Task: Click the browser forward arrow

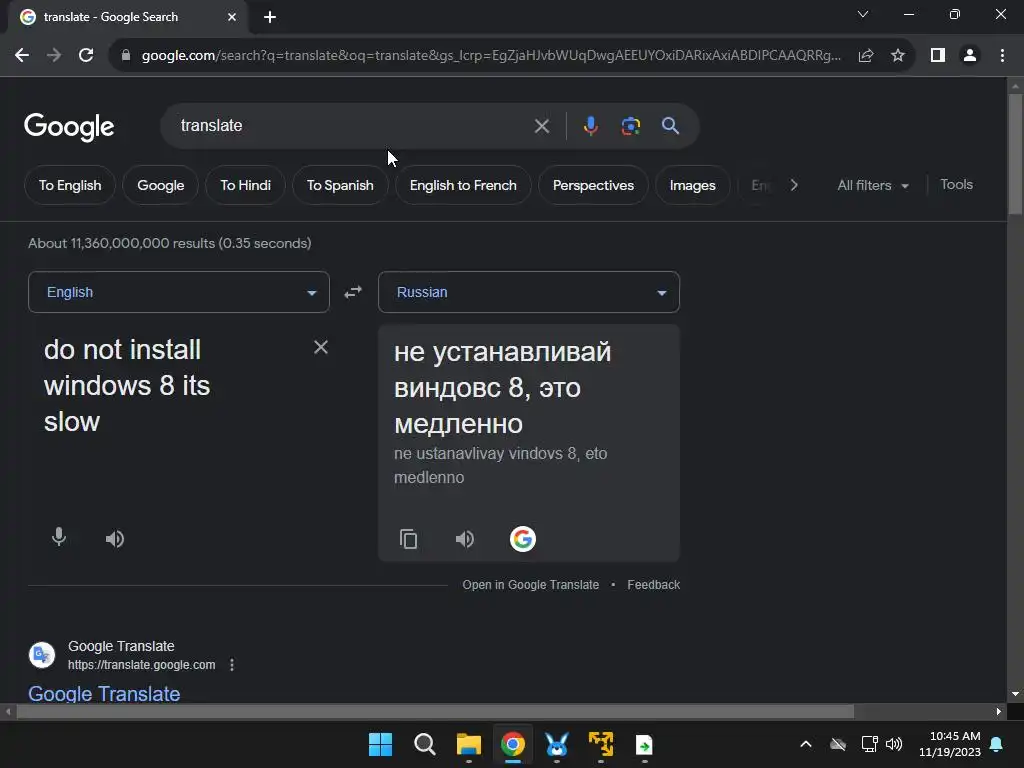Action: 54,56
